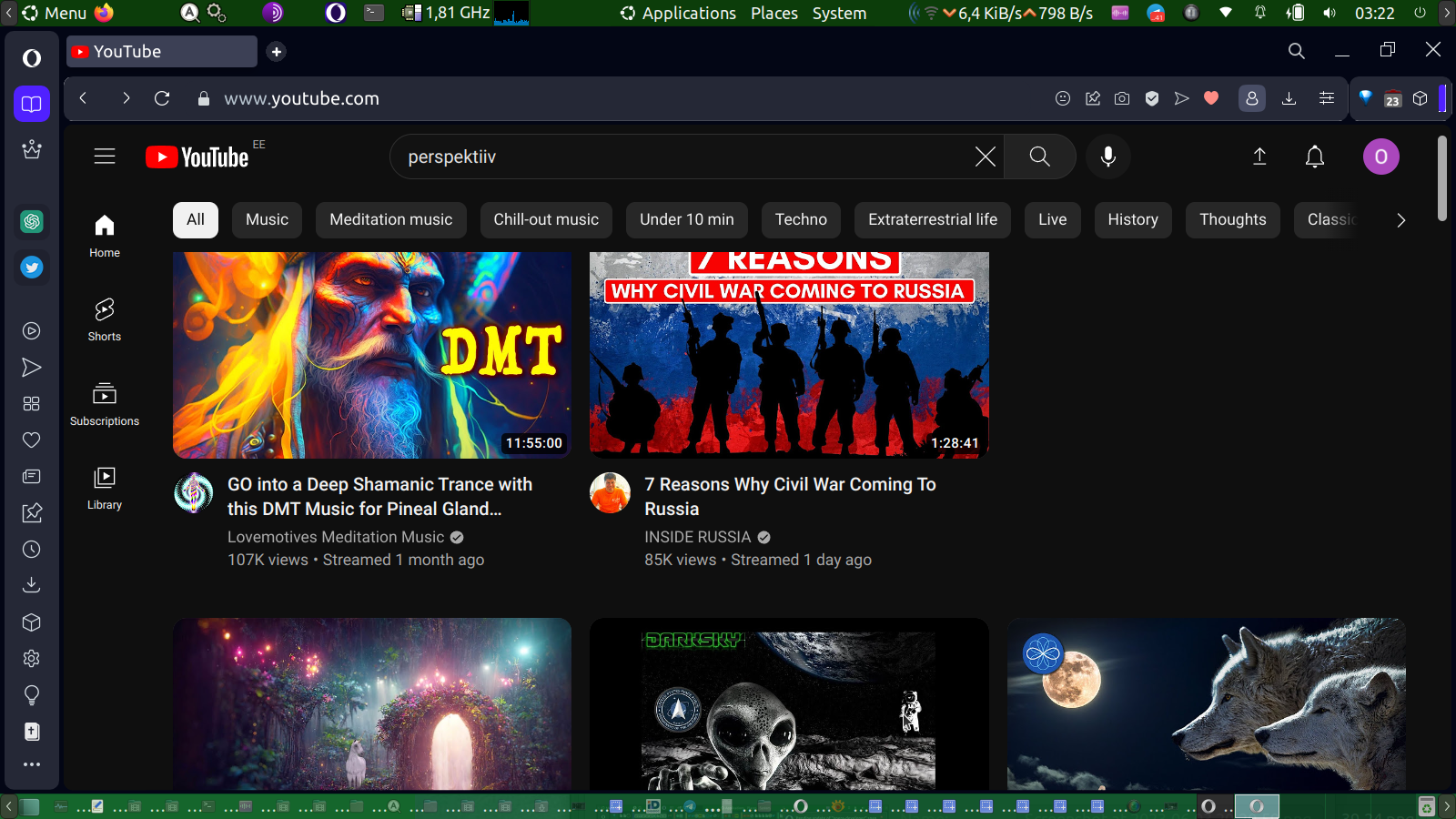Play the DMT shamanic trance video thumbnail
The height and width of the screenshot is (819, 1456).
(x=372, y=355)
